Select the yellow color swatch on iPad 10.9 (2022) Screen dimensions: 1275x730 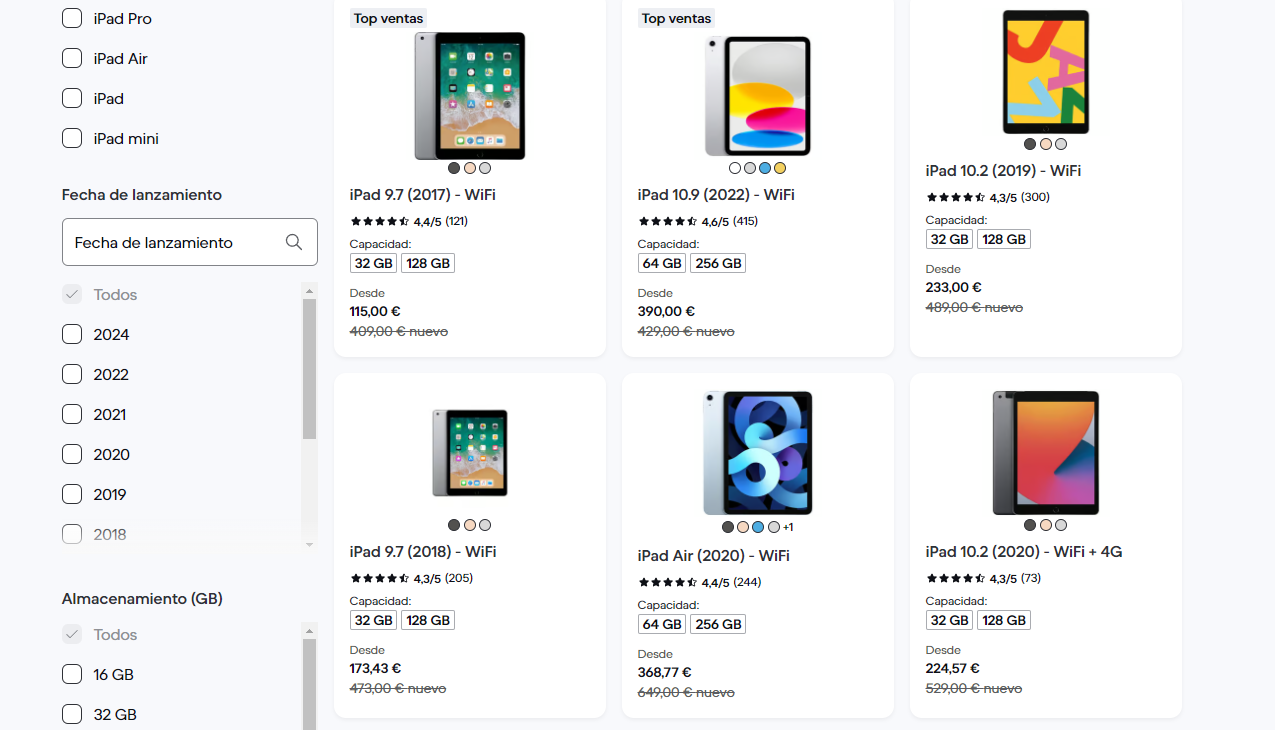click(x=781, y=168)
